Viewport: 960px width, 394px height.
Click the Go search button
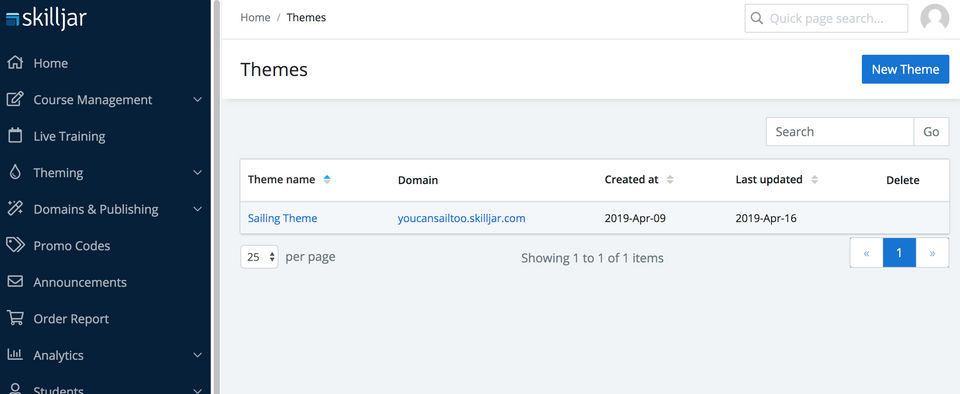931,132
